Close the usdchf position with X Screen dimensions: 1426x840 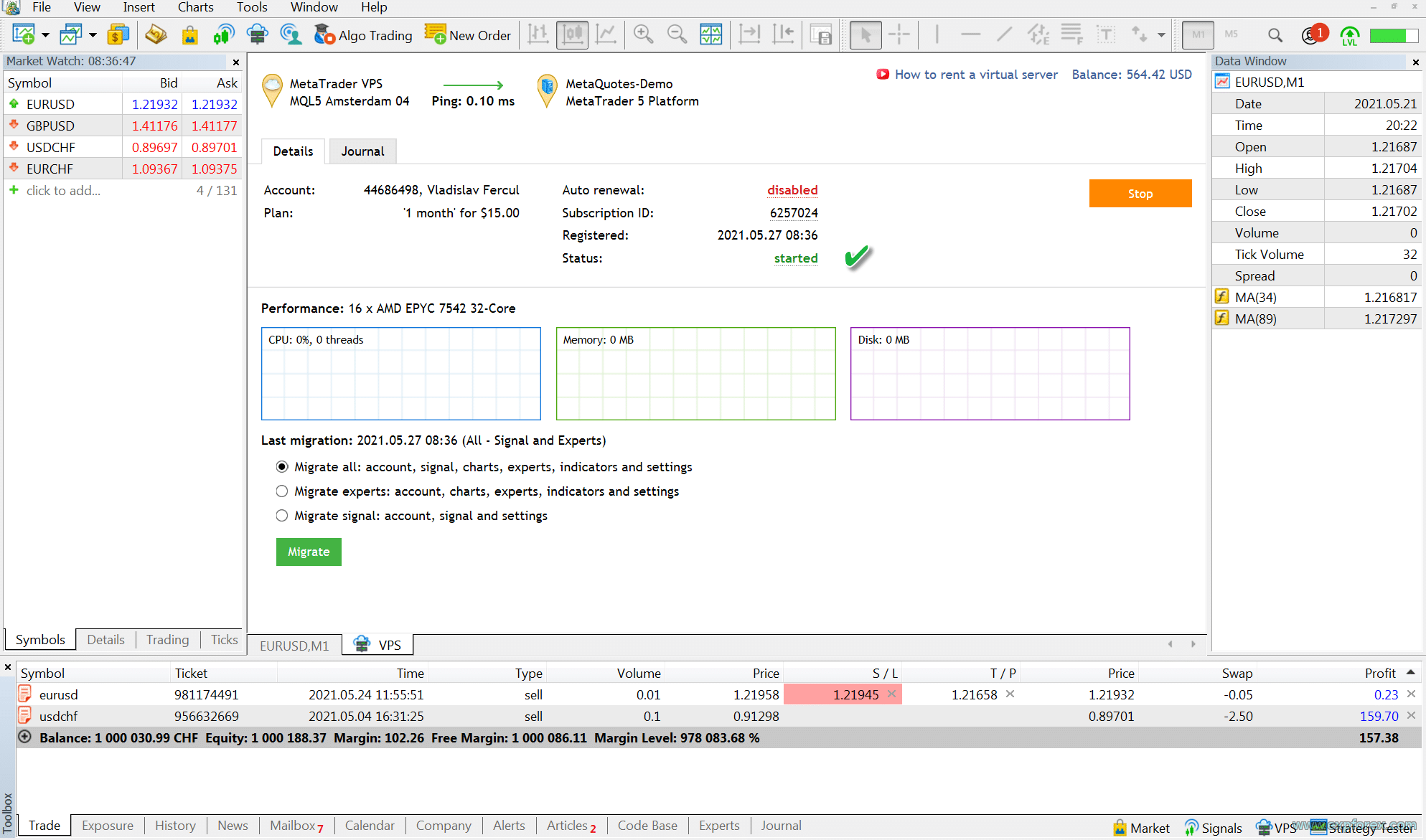1411,716
